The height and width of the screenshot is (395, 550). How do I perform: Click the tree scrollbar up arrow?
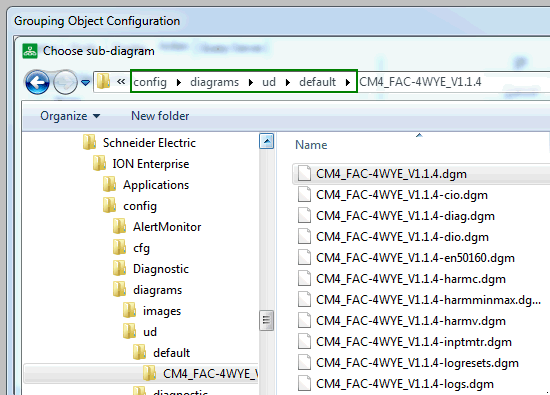(267, 141)
